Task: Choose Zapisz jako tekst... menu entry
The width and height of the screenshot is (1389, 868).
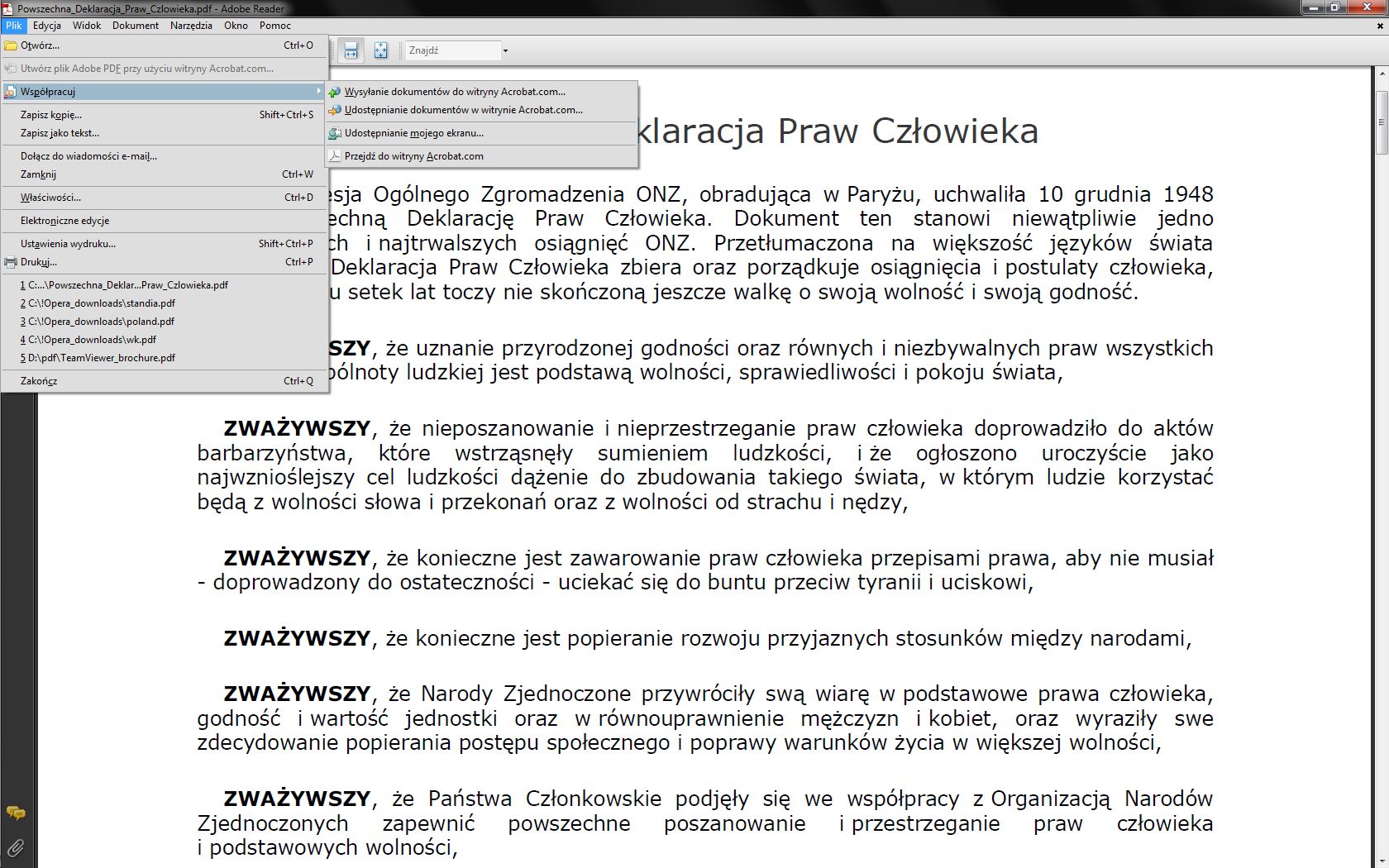Action: 165,133
